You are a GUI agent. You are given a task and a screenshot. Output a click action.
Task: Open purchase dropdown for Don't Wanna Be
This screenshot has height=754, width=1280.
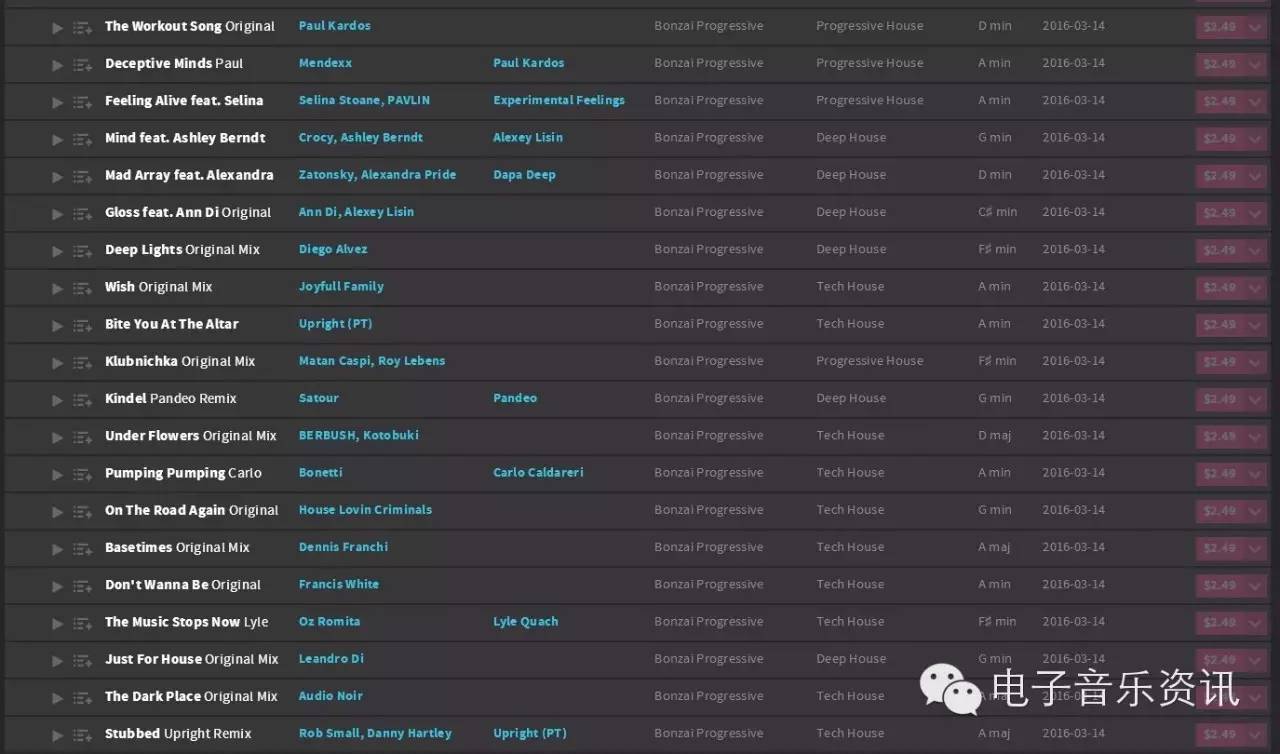pos(1255,586)
